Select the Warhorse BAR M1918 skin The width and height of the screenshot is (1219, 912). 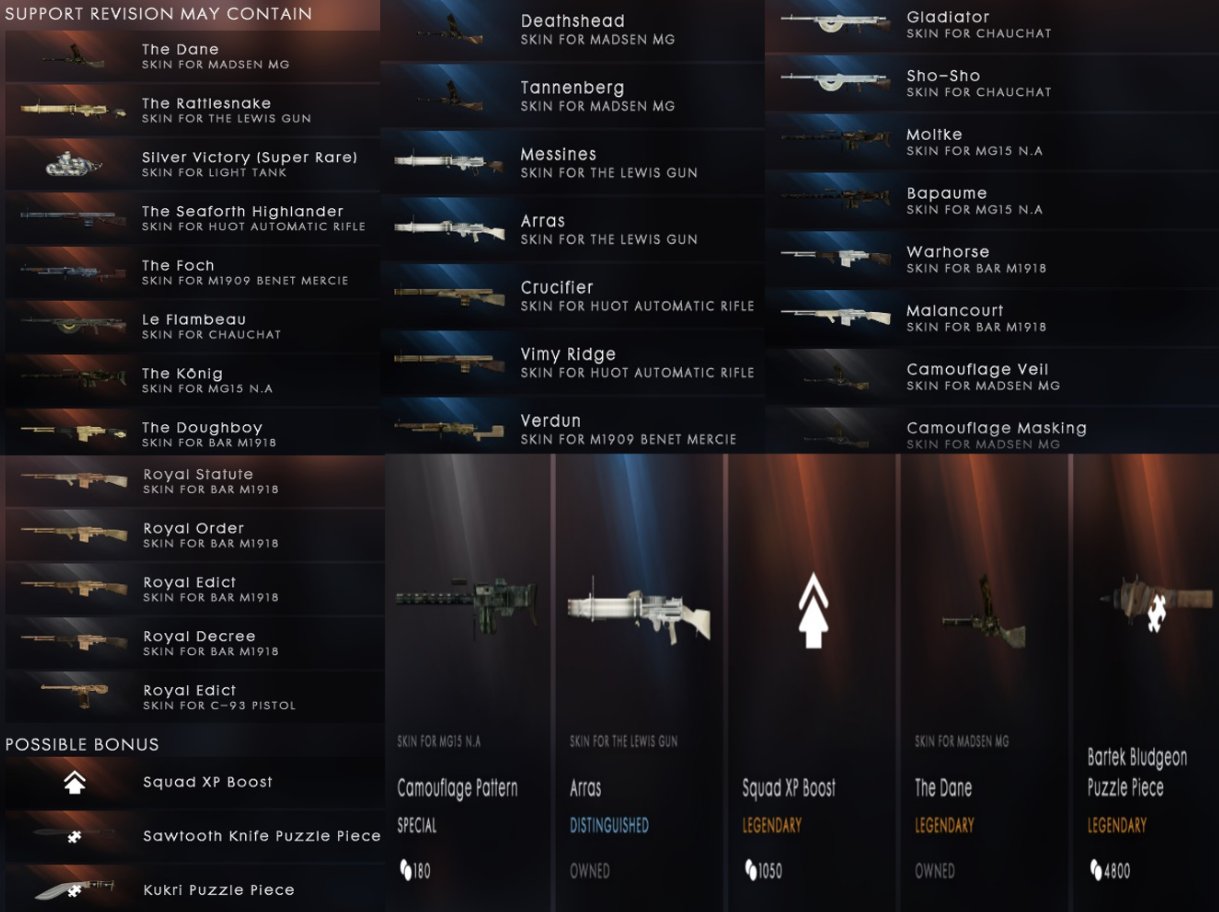pyautogui.click(x=992, y=260)
